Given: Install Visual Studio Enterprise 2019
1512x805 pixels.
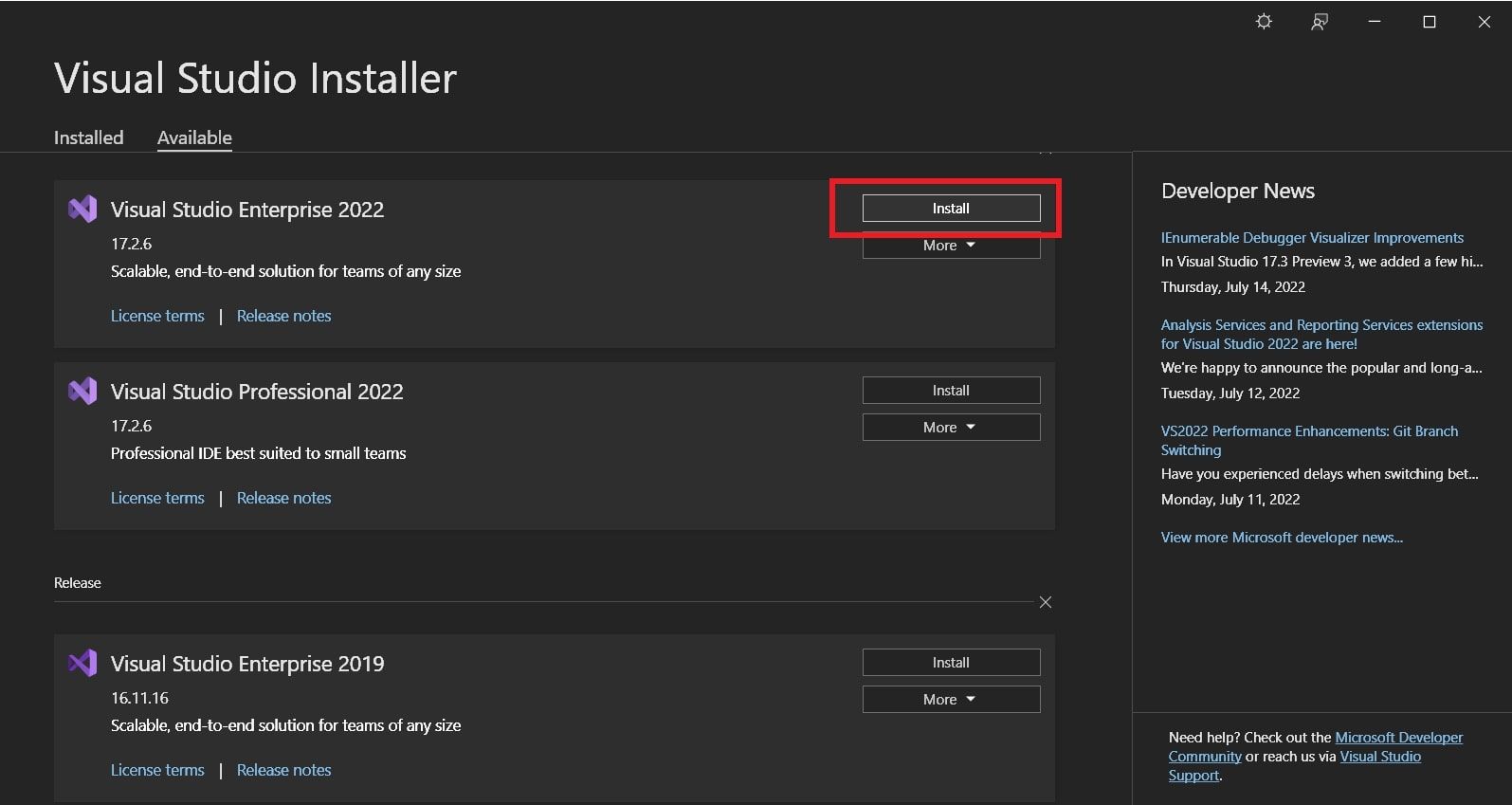Looking at the screenshot, I should tap(951, 663).
